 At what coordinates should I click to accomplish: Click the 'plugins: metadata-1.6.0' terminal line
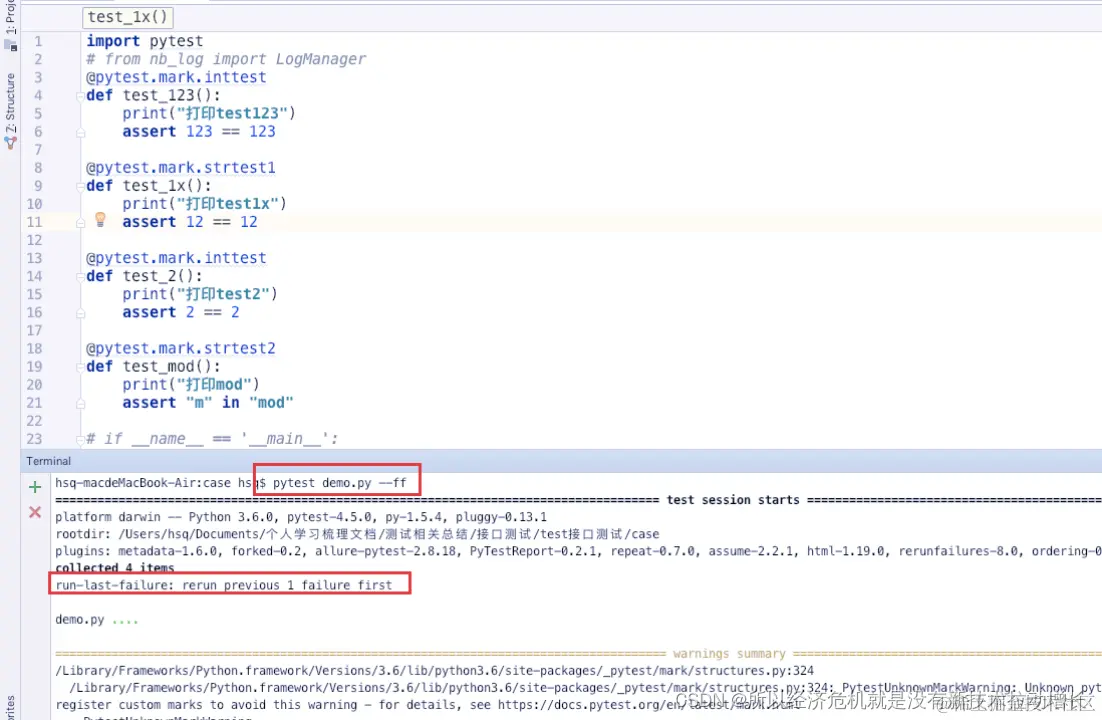tap(578, 551)
